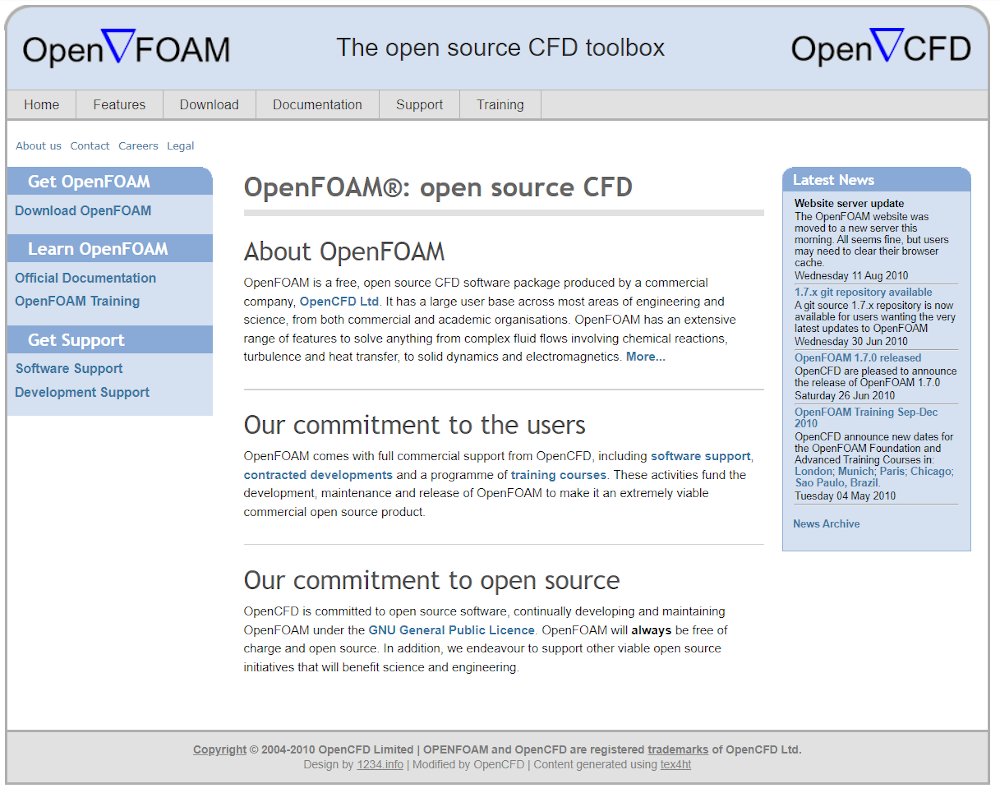
Task: Click the trademarks footer link
Action: (678, 750)
